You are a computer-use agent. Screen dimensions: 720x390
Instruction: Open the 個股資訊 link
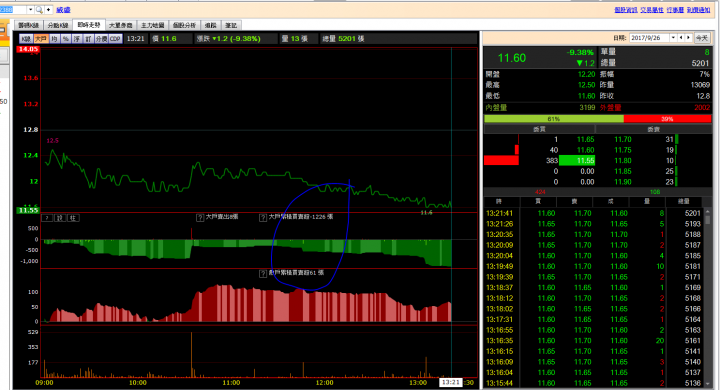626,10
